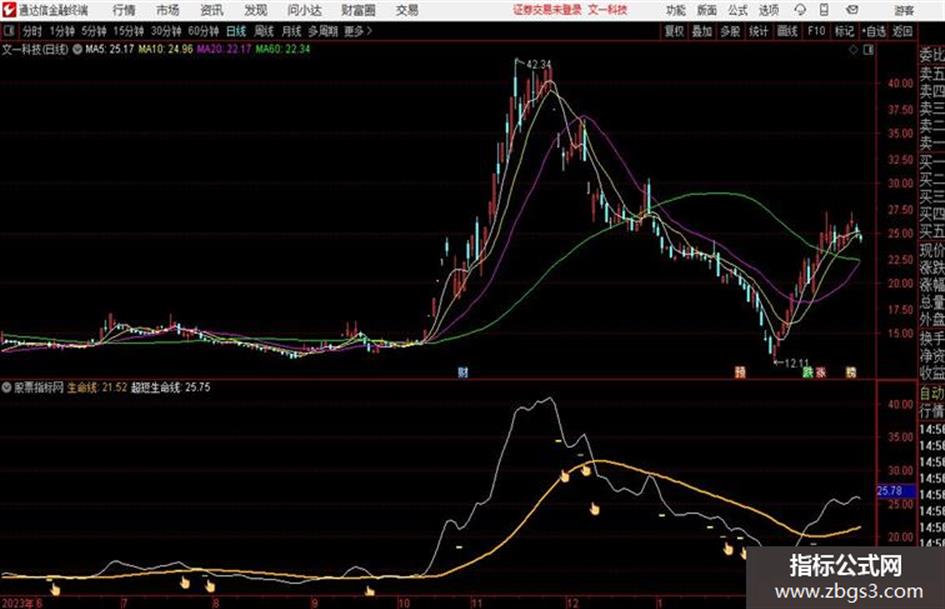The height and width of the screenshot is (609, 945).
Task: Switch to 15分钟 period tab
Action: (x=128, y=31)
